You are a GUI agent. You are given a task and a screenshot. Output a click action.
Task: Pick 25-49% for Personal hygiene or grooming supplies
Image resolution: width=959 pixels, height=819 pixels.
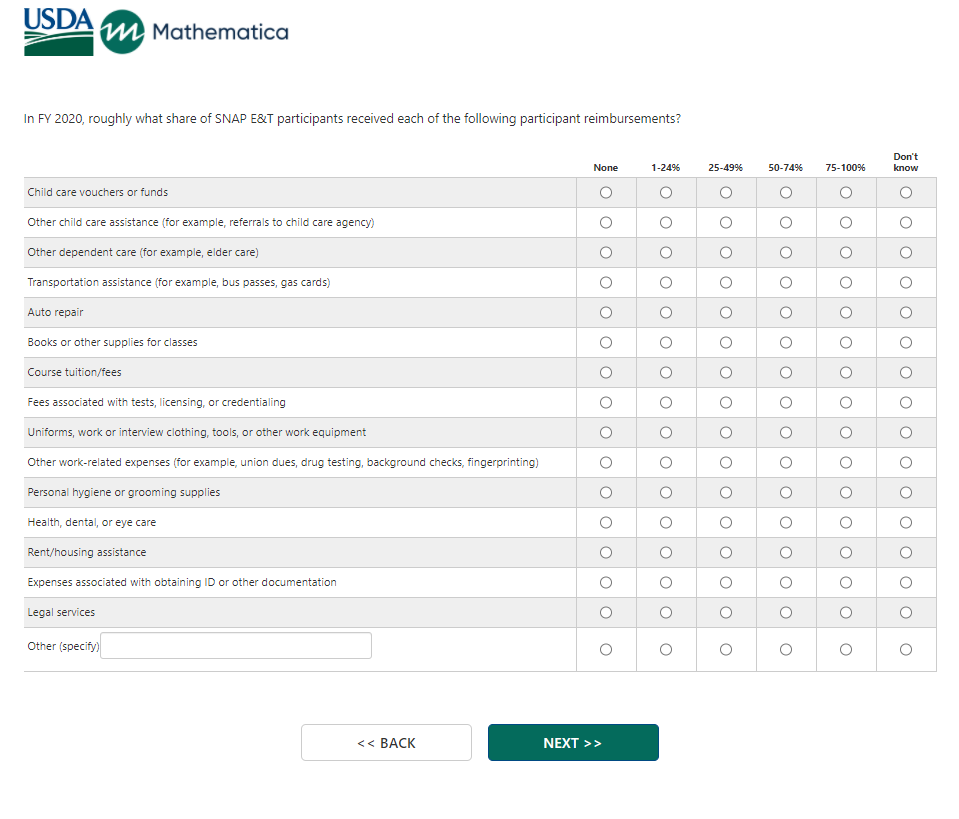pyautogui.click(x=726, y=493)
